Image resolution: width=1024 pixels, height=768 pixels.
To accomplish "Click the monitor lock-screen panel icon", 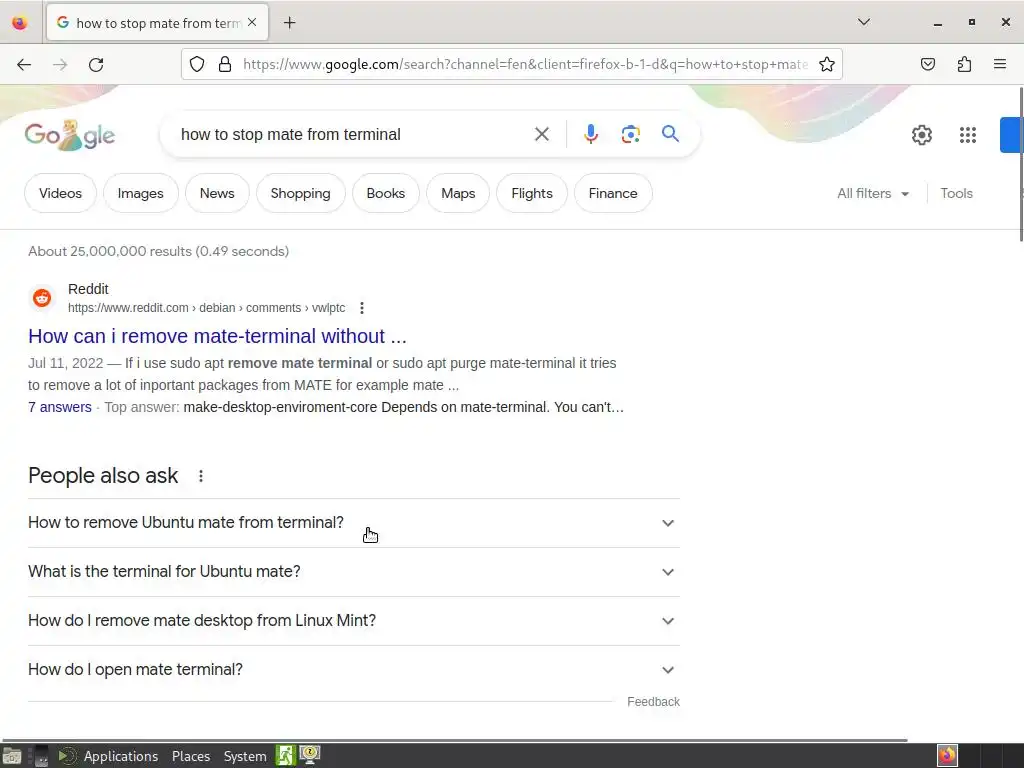I will coord(310,755).
